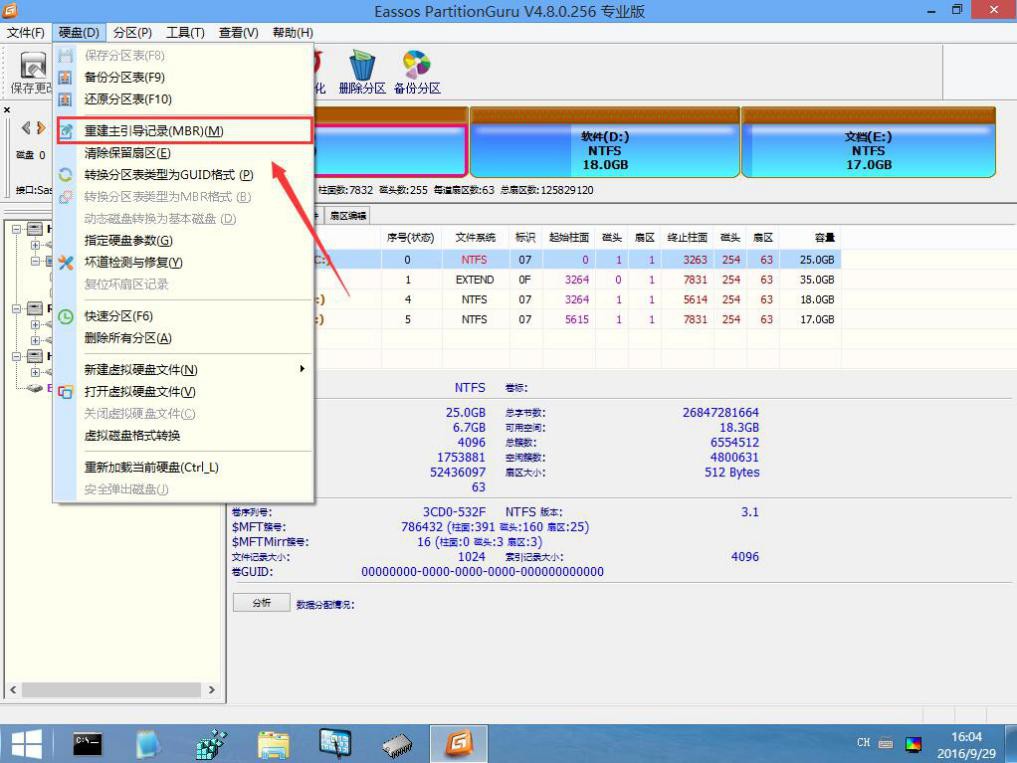
Task: Select the 文档(E:) partition block
Action: (869, 150)
